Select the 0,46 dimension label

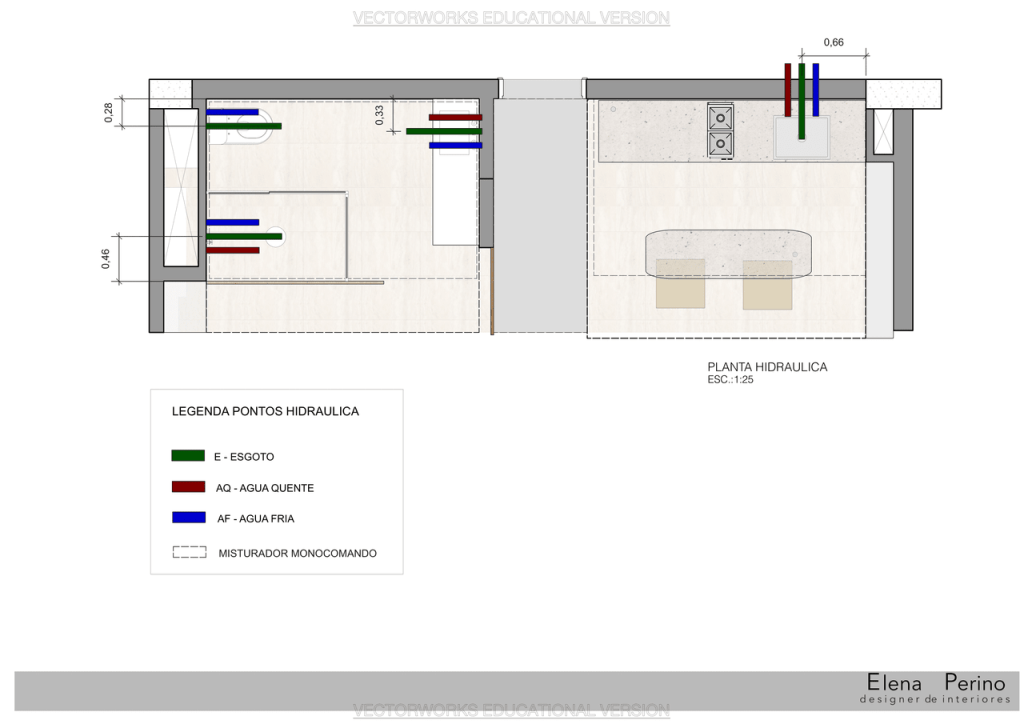point(107,258)
